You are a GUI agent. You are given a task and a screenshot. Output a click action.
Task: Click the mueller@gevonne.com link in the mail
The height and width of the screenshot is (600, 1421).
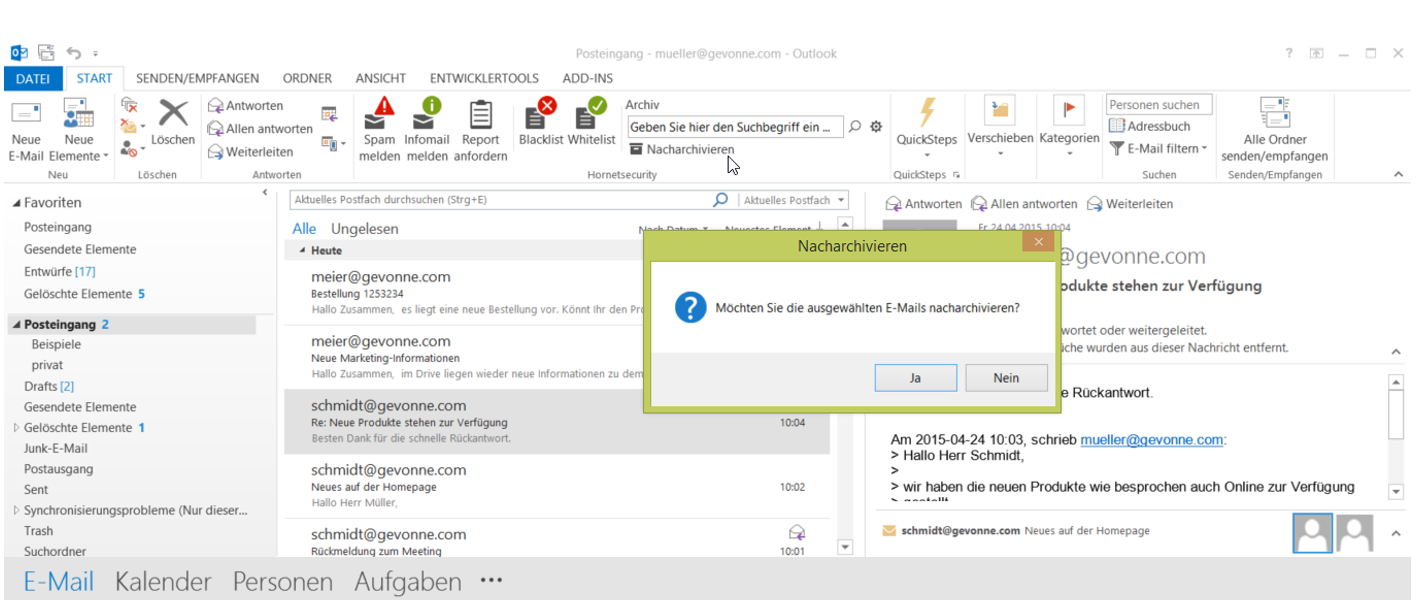coord(1151,440)
